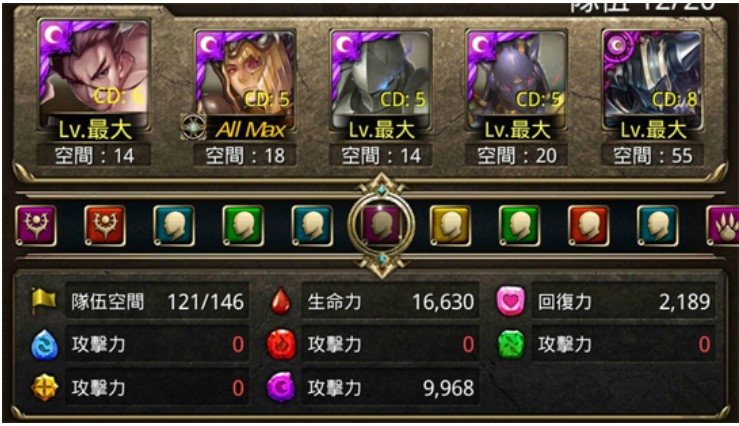
Task: Tap the pink heart recovery icon
Action: [x=511, y=301]
